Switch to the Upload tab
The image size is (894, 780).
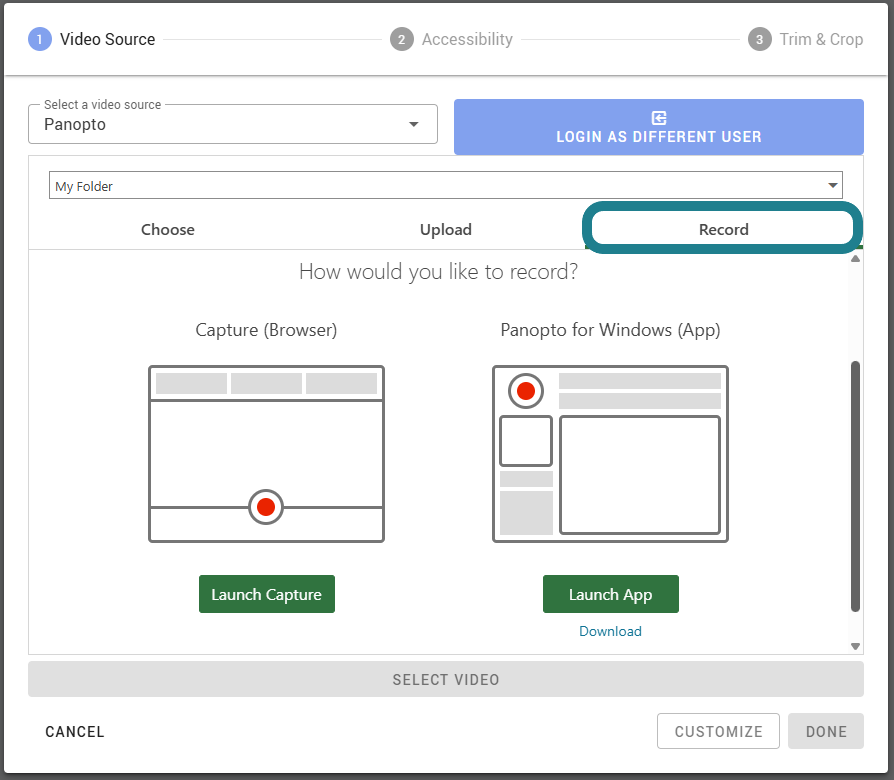pyautogui.click(x=445, y=229)
